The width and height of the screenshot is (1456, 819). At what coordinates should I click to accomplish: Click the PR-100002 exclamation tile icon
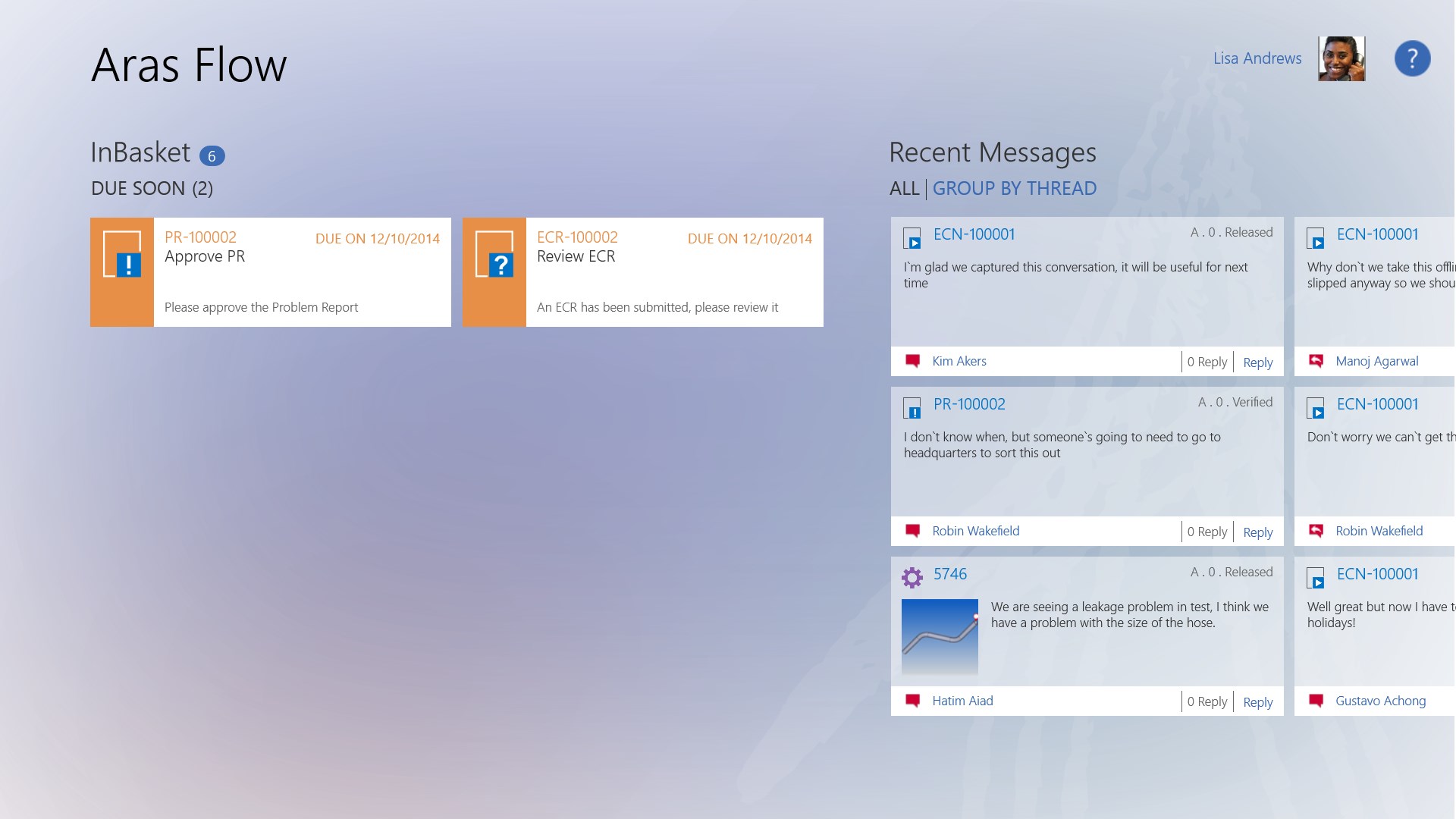tap(122, 255)
